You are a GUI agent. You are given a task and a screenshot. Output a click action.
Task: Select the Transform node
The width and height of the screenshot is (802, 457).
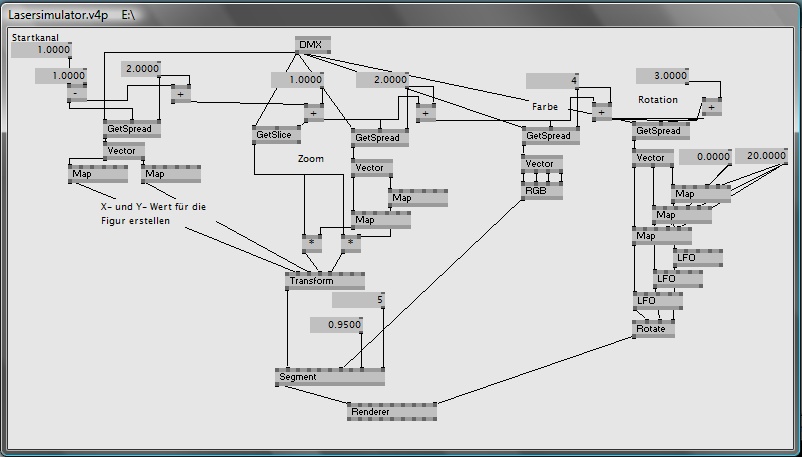click(324, 282)
